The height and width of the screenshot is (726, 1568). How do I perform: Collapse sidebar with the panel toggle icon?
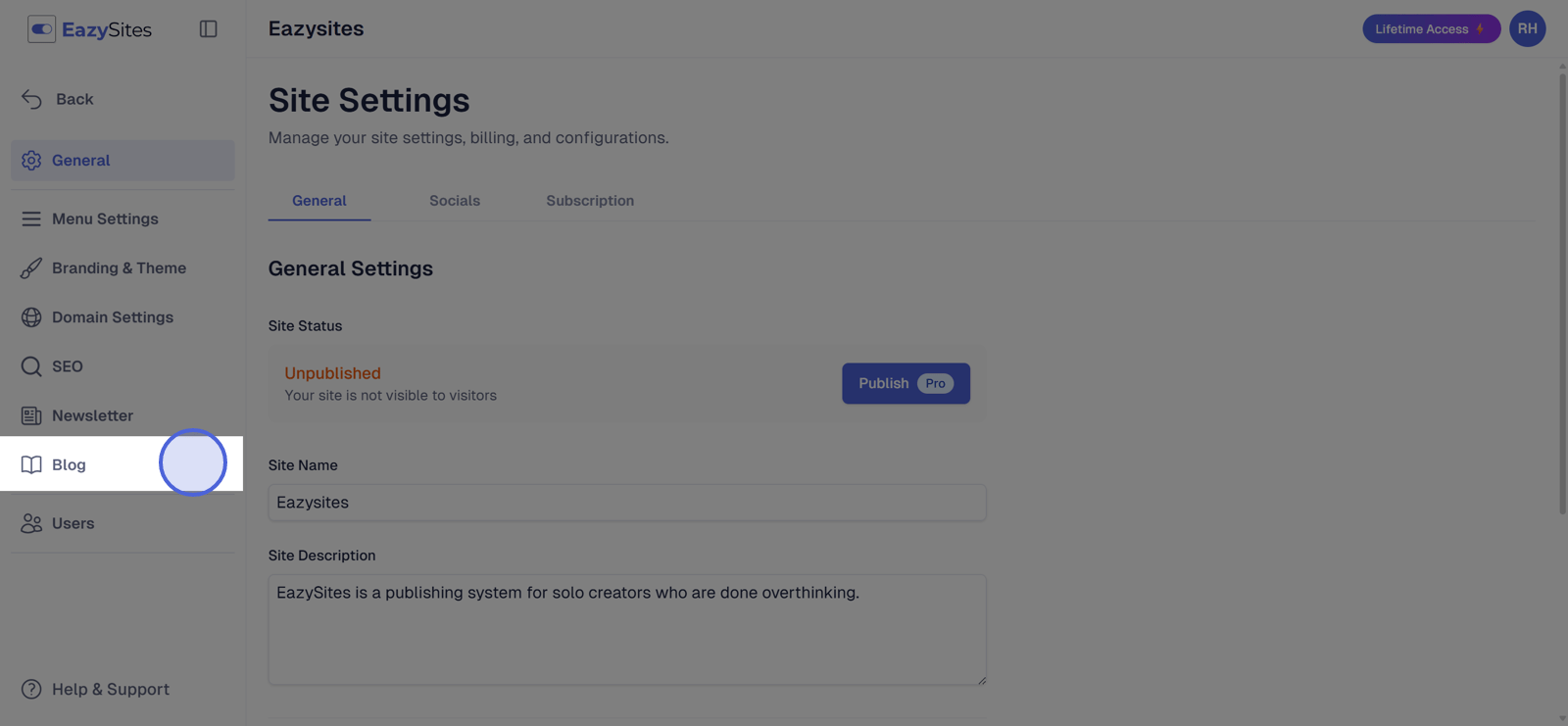point(208,29)
